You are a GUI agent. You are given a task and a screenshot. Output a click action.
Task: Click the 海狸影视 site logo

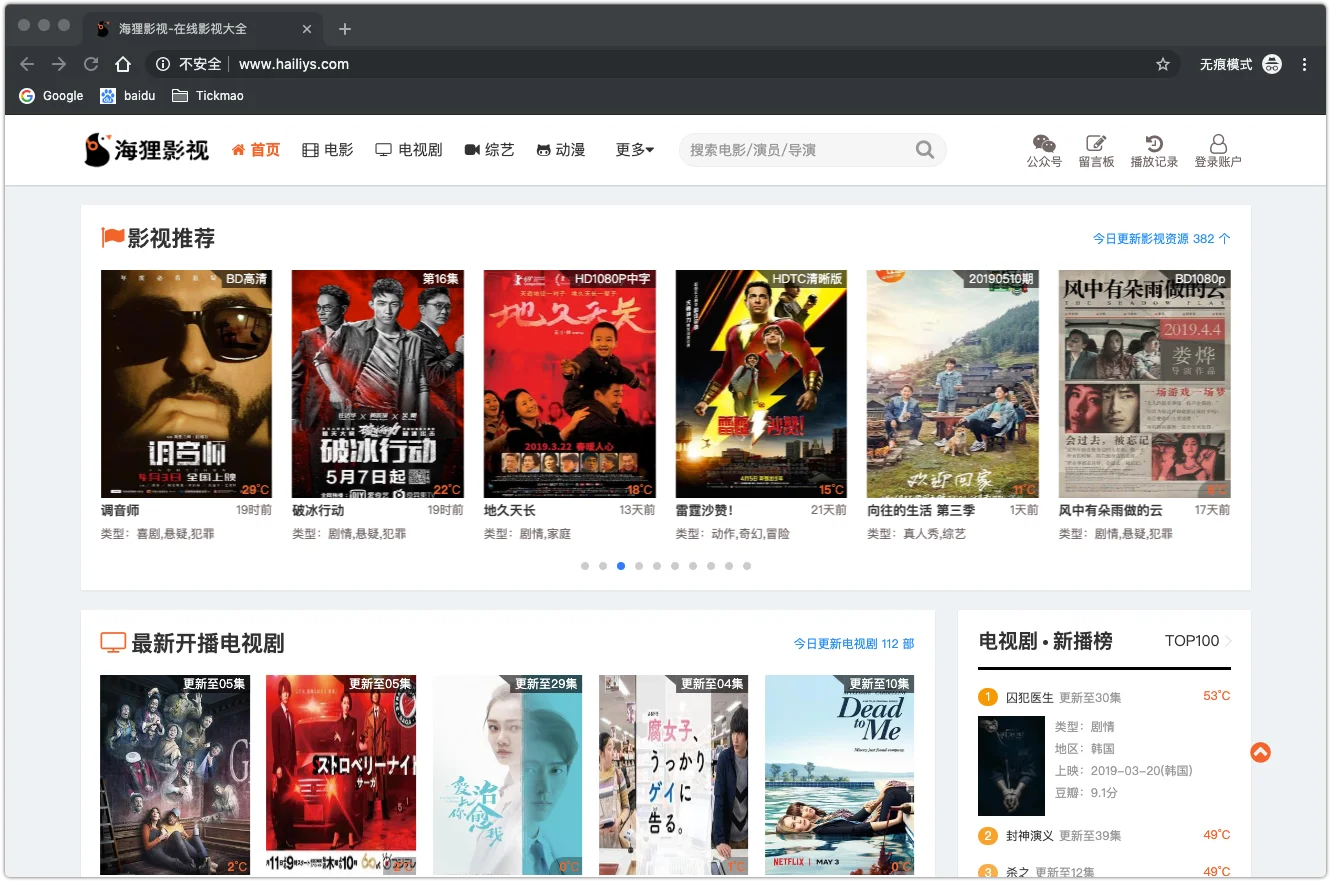click(147, 150)
